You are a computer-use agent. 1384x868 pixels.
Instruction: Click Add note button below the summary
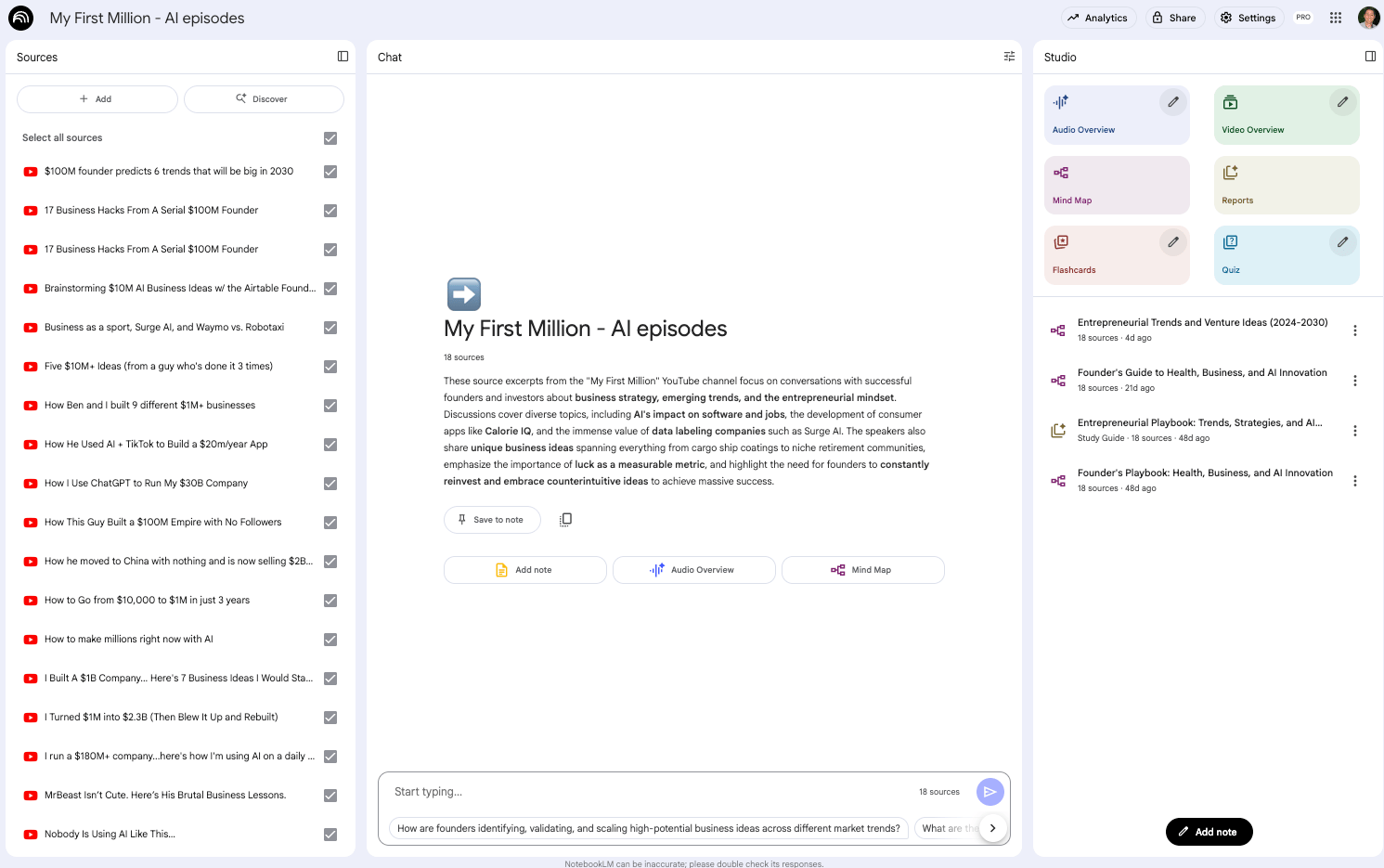point(525,570)
